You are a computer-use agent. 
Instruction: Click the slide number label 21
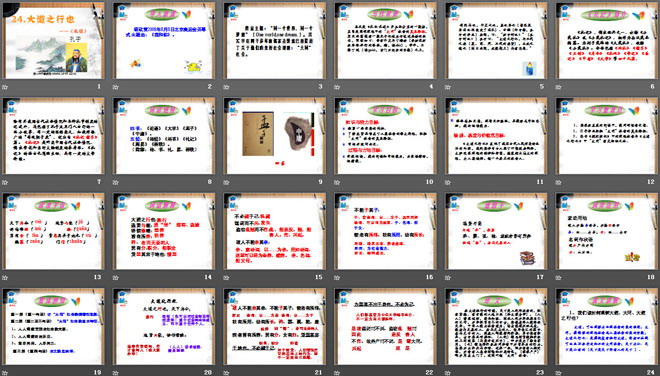[319, 372]
